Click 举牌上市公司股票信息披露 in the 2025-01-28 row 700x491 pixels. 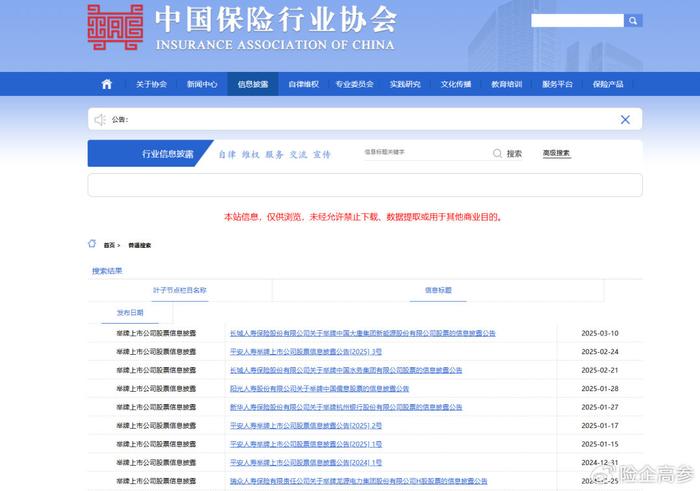tap(156, 389)
